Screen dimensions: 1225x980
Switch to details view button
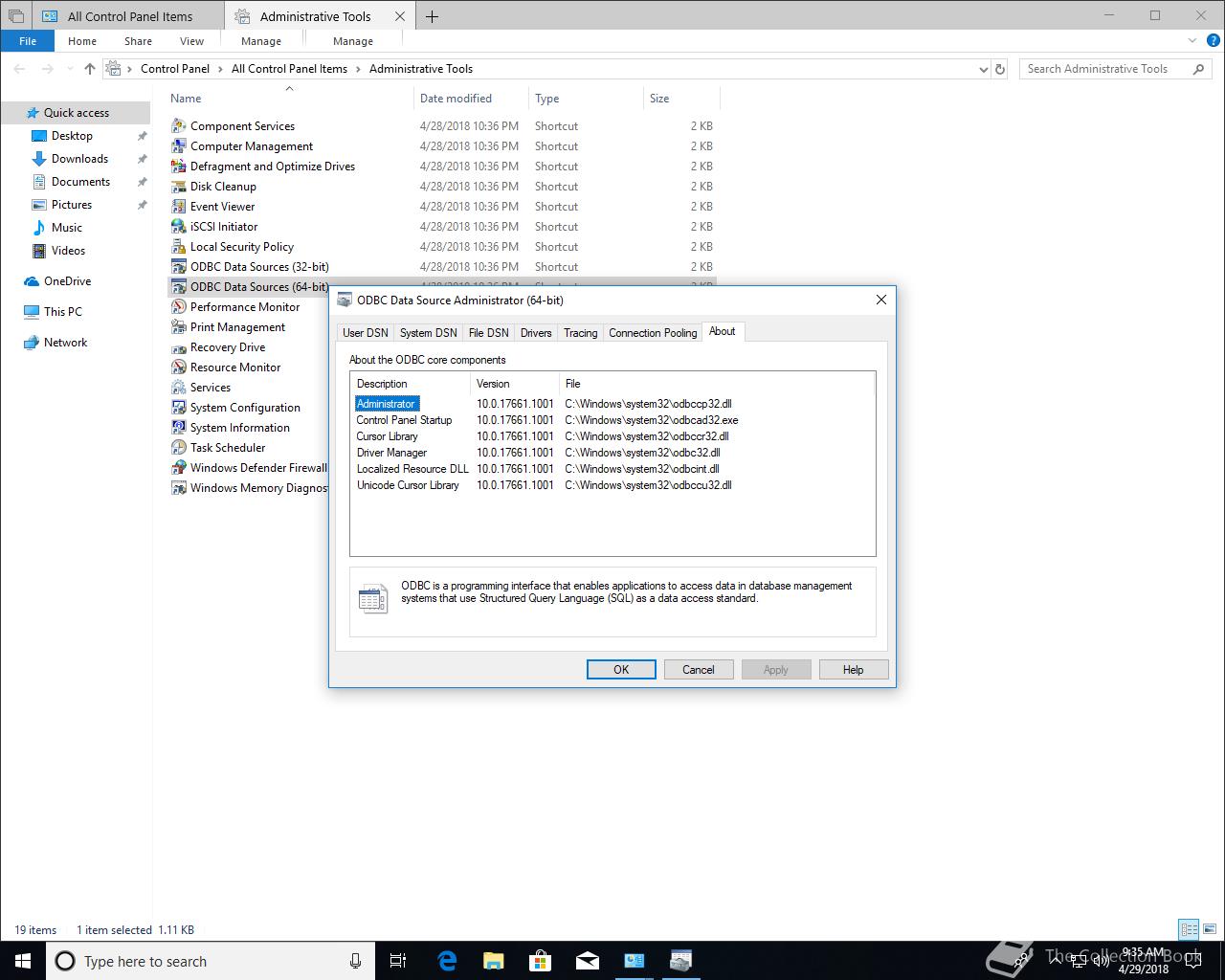(1189, 929)
